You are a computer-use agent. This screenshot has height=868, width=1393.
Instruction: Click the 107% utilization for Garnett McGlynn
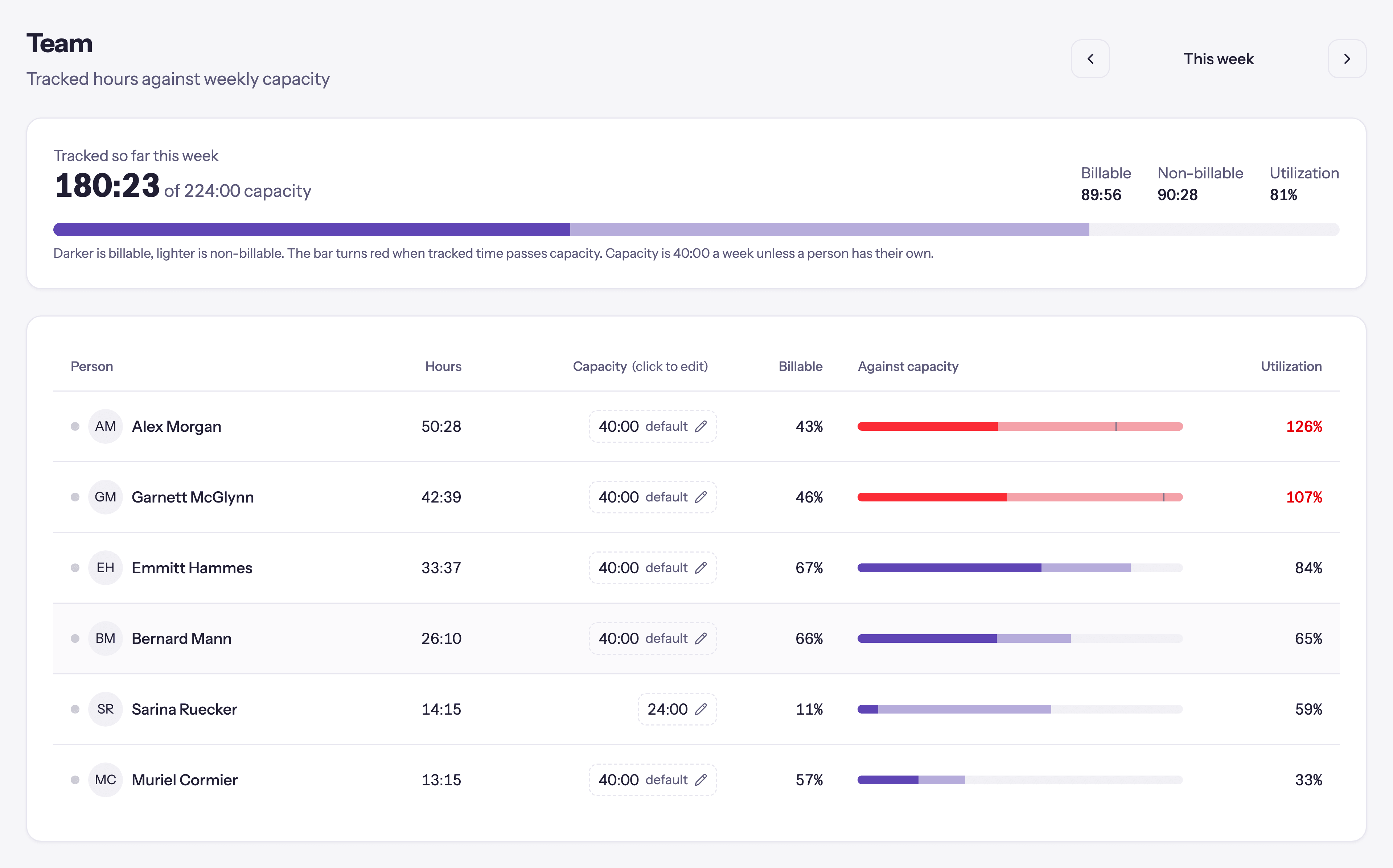1303,497
